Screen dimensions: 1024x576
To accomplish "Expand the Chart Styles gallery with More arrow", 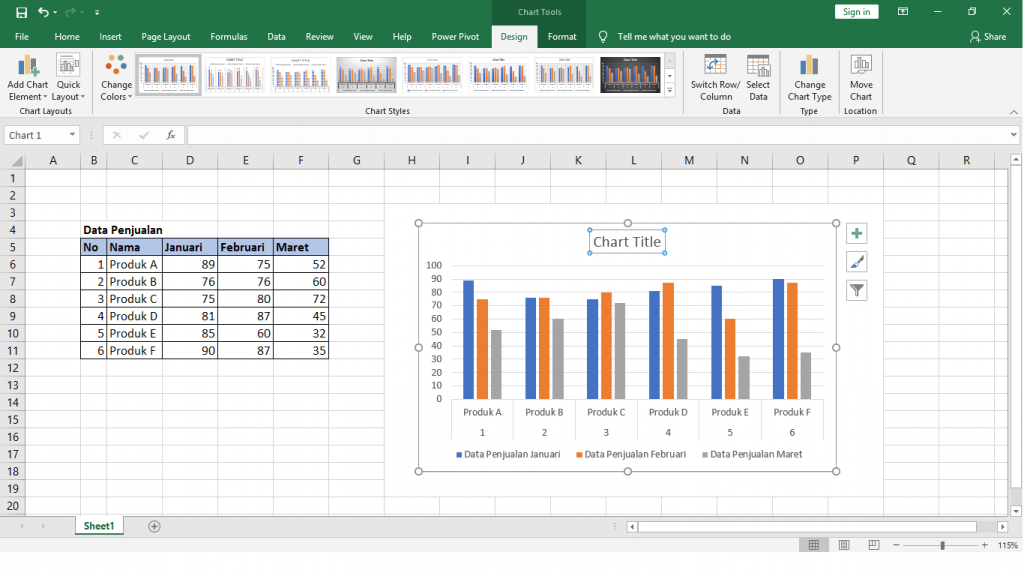I will coord(670,90).
